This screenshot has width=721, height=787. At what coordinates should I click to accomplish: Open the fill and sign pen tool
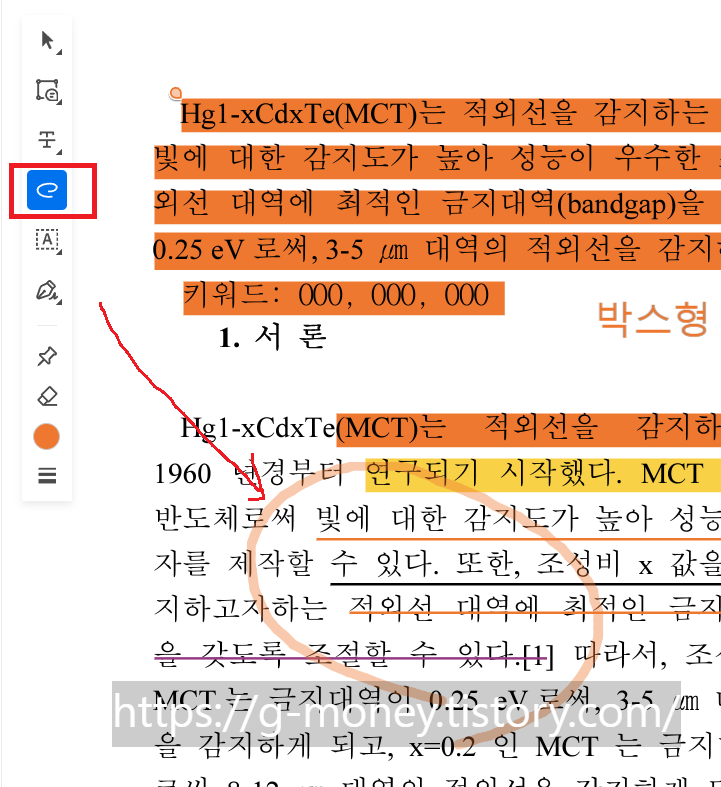click(47, 291)
